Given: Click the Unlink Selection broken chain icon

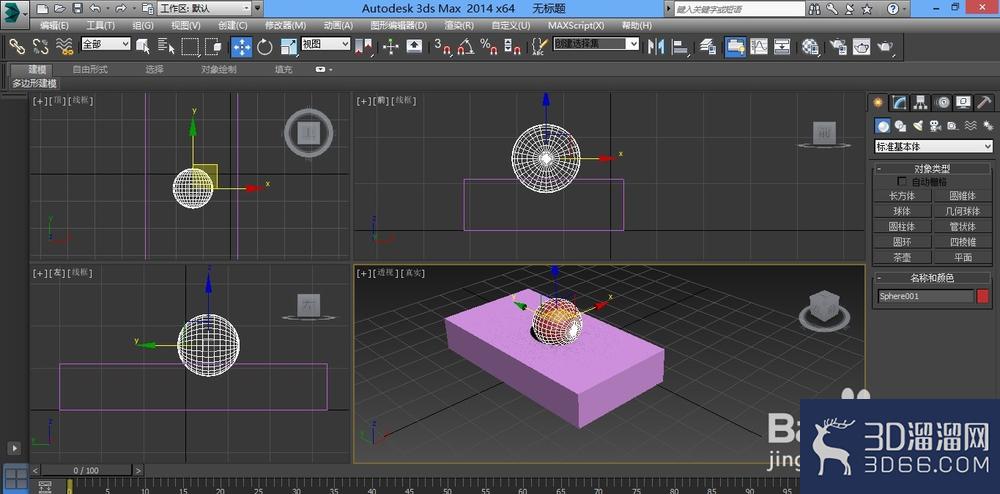Looking at the screenshot, I should 40,46.
